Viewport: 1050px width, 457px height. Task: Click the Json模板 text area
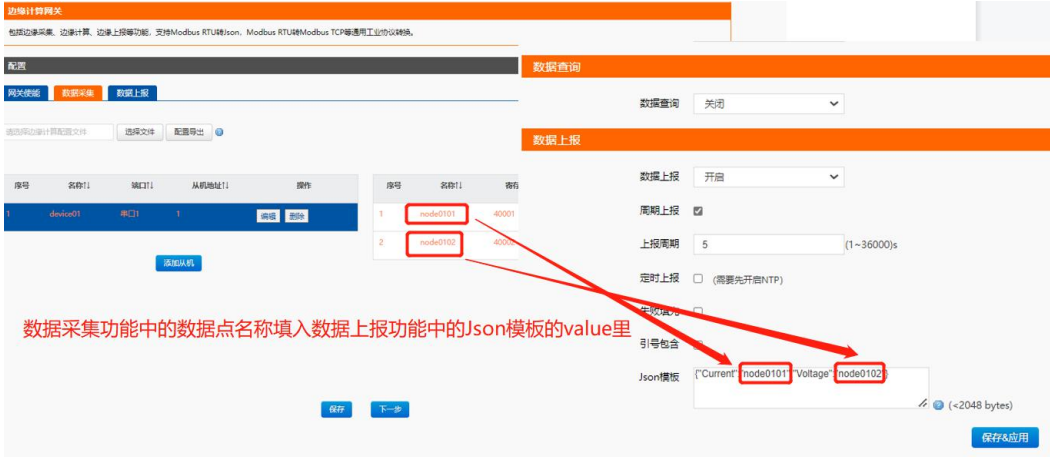point(811,387)
